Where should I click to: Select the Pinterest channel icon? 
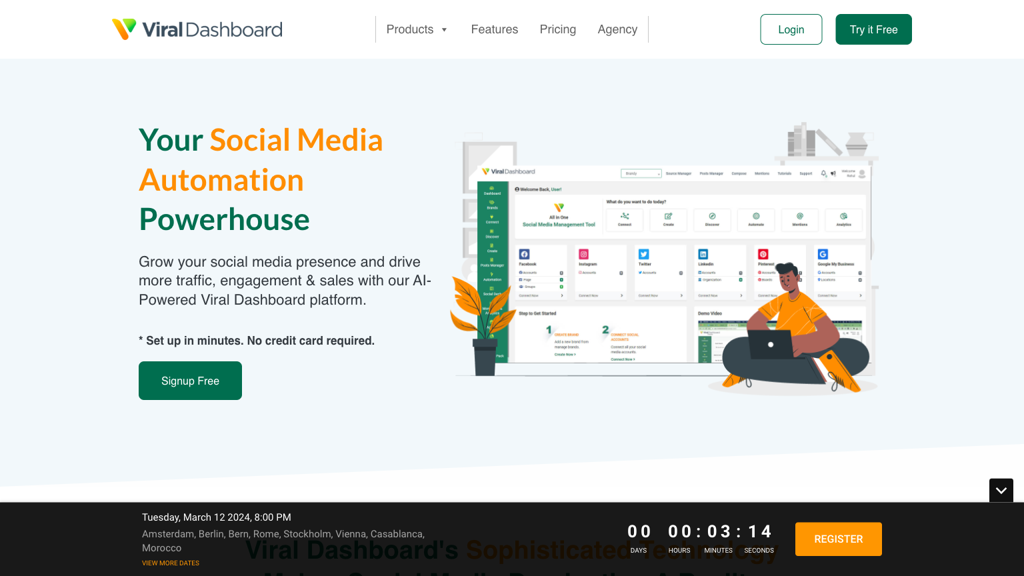point(764,254)
